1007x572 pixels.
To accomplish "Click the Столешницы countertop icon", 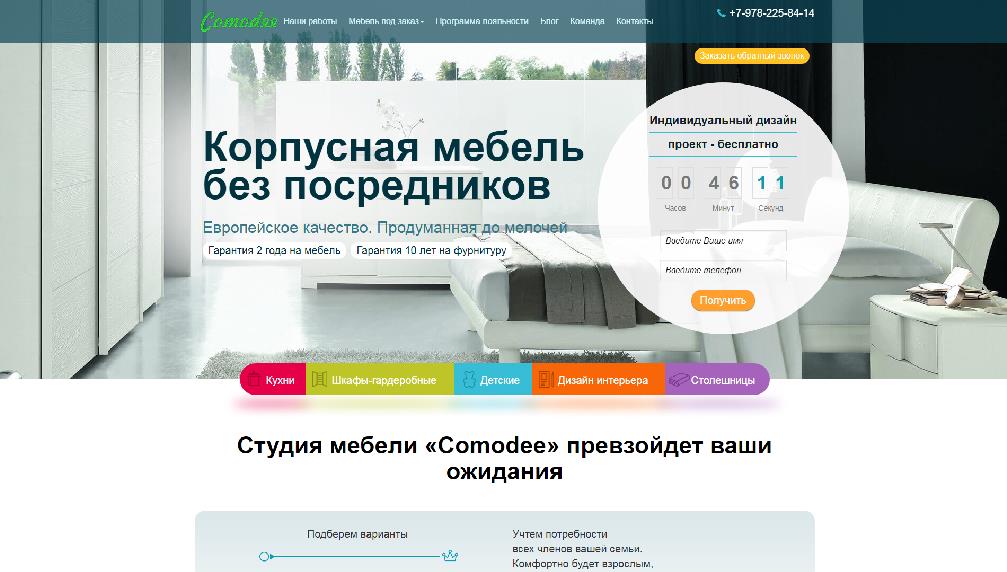I will tap(678, 380).
